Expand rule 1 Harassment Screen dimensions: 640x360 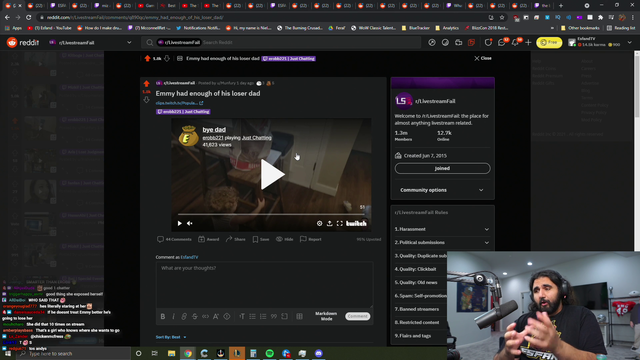point(442,229)
